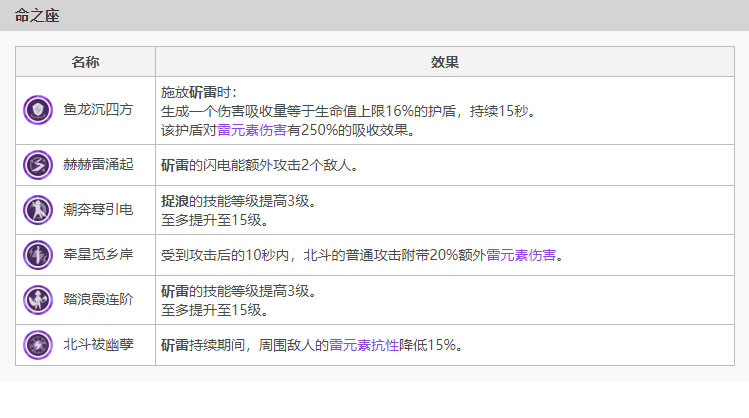Image resolution: width=749 pixels, height=418 pixels.
Task: Click 雷元素伤害 link in the 牵星觅乡岸 effect
Action: coord(521,255)
